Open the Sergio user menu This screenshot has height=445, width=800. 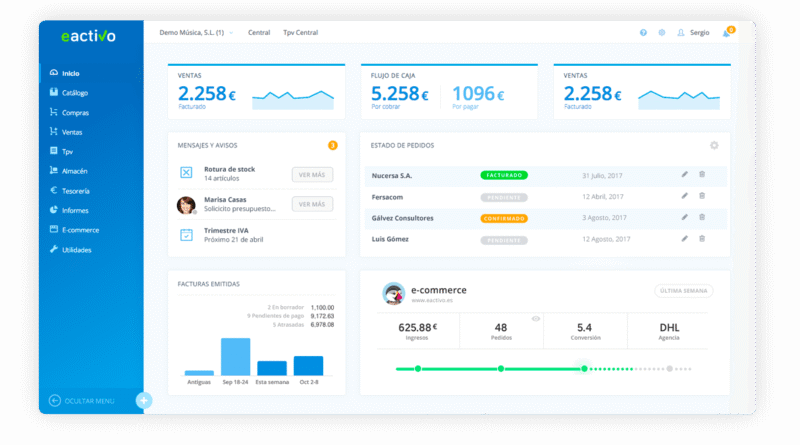click(x=693, y=32)
